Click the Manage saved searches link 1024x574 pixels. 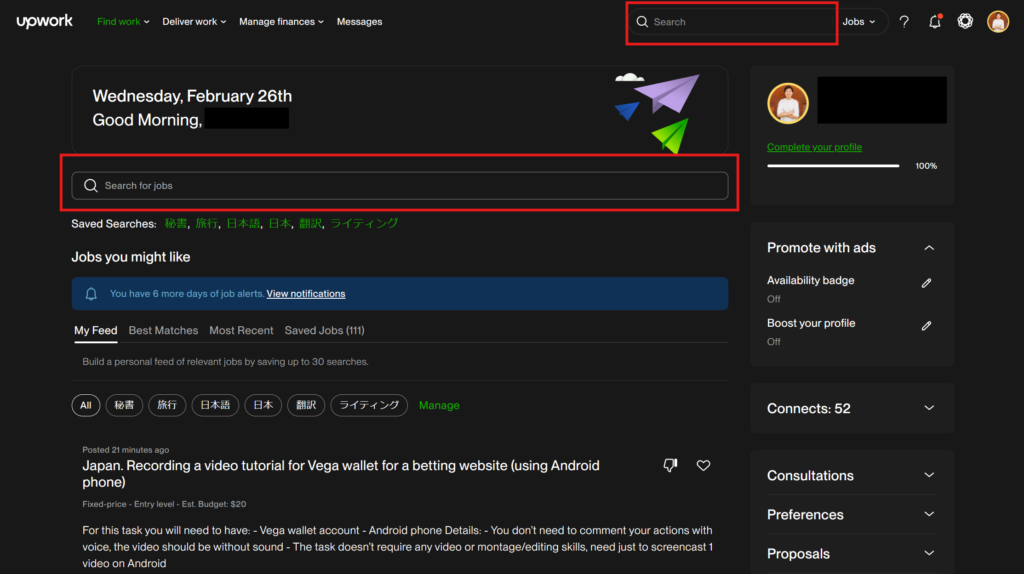pyautogui.click(x=439, y=405)
